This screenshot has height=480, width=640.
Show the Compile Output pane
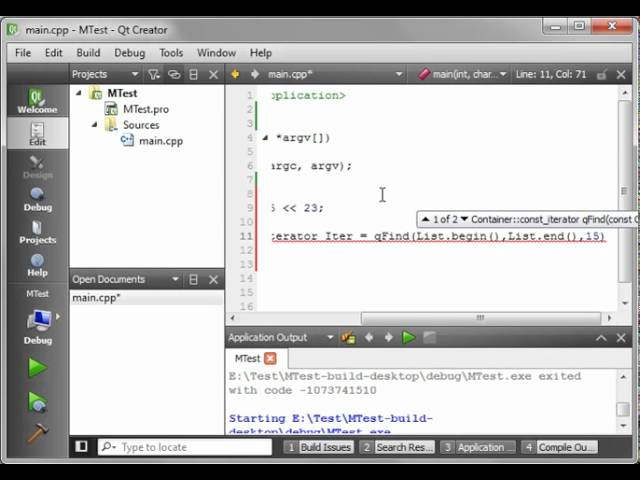(560, 447)
